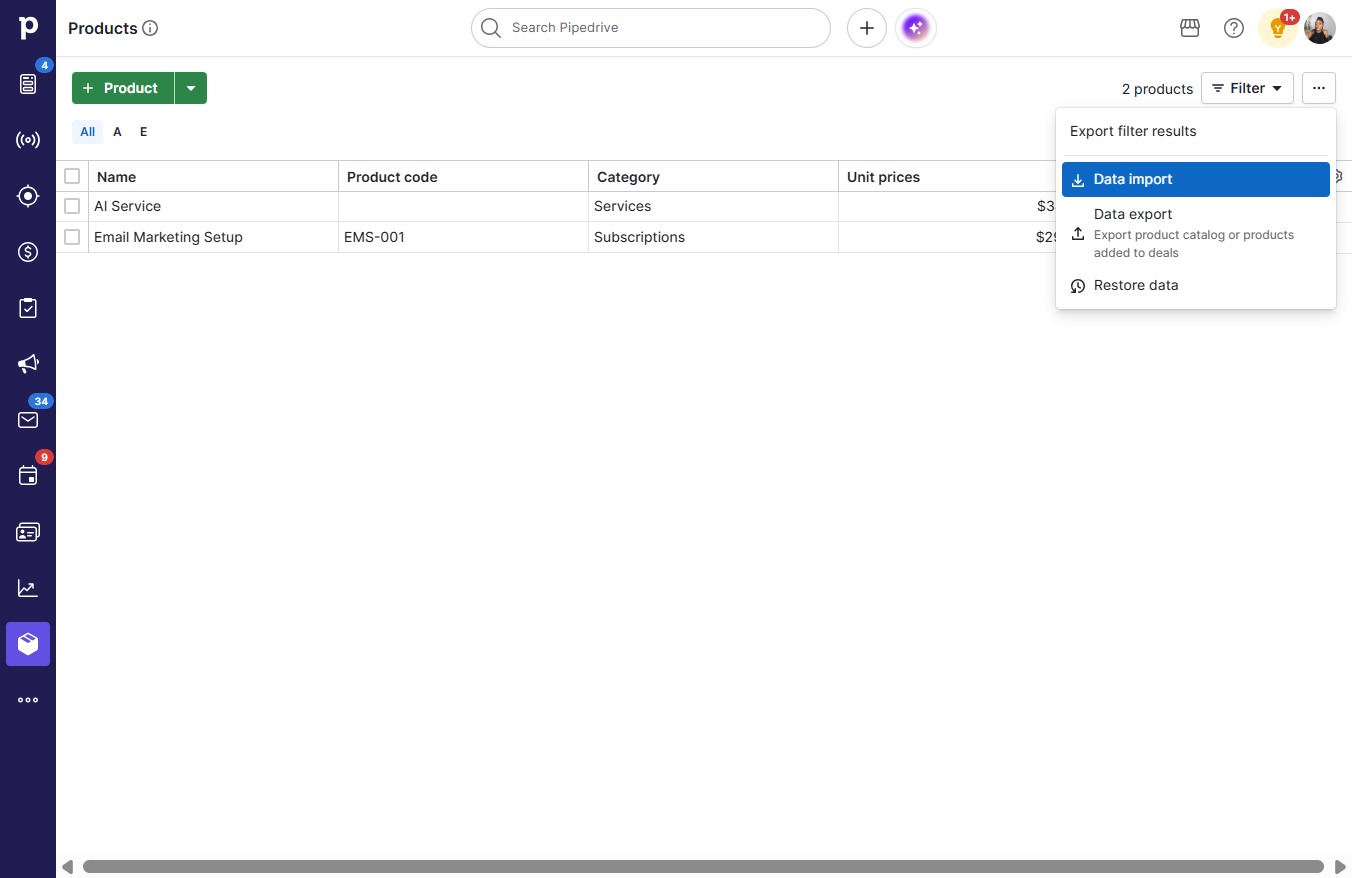1352x878 pixels.
Task: Click the Restore data clock icon
Action: (1078, 286)
